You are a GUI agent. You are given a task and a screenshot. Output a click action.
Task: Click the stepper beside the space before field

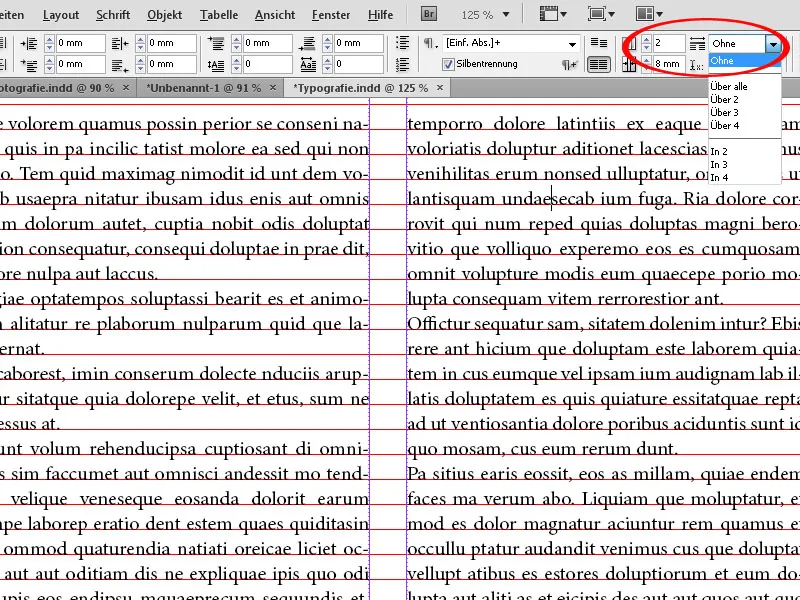coord(236,43)
